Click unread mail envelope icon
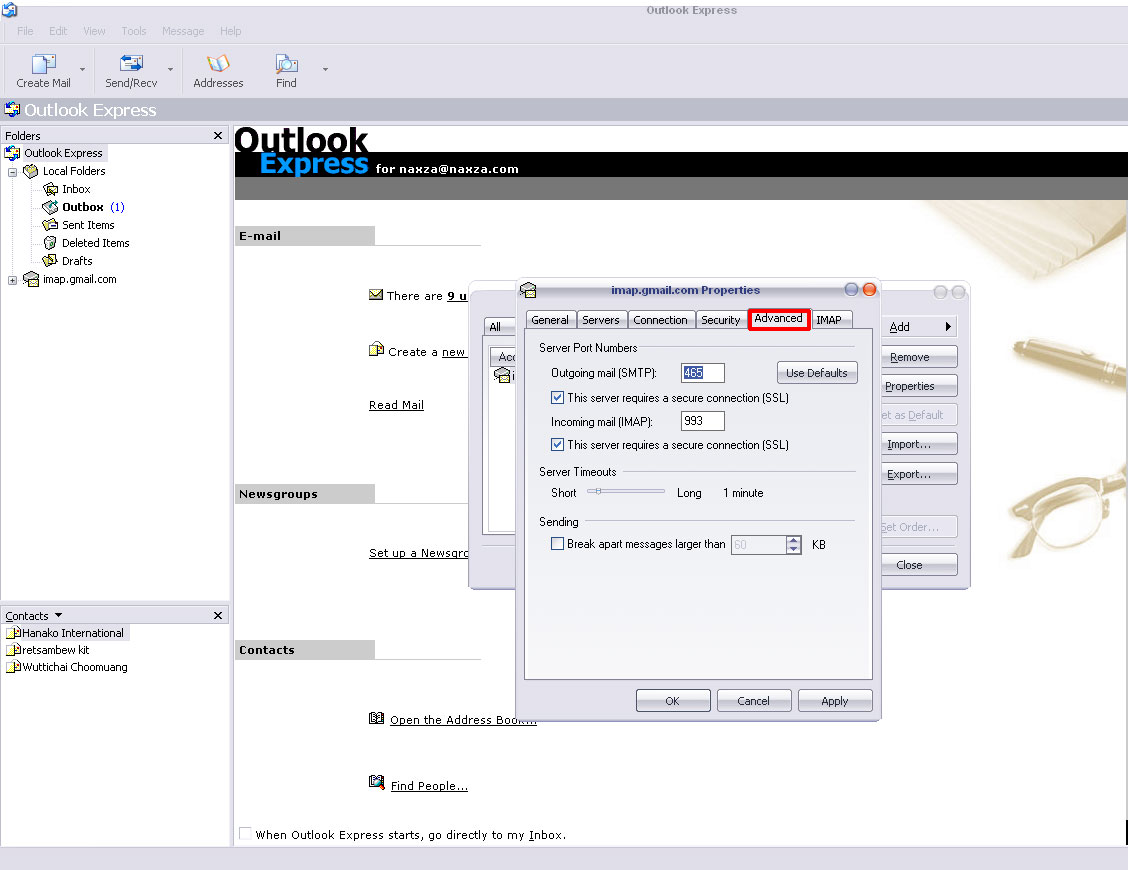 pyautogui.click(x=376, y=294)
